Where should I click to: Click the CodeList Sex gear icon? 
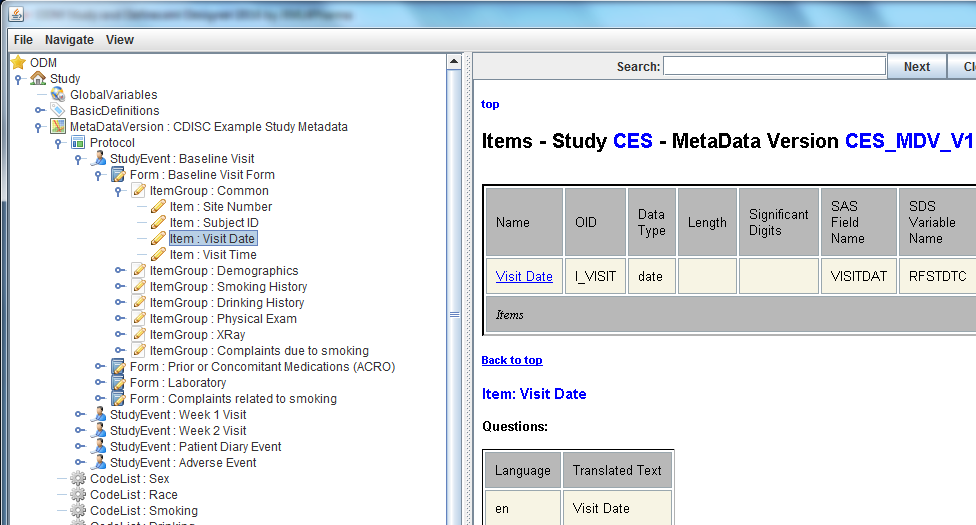pos(78,478)
